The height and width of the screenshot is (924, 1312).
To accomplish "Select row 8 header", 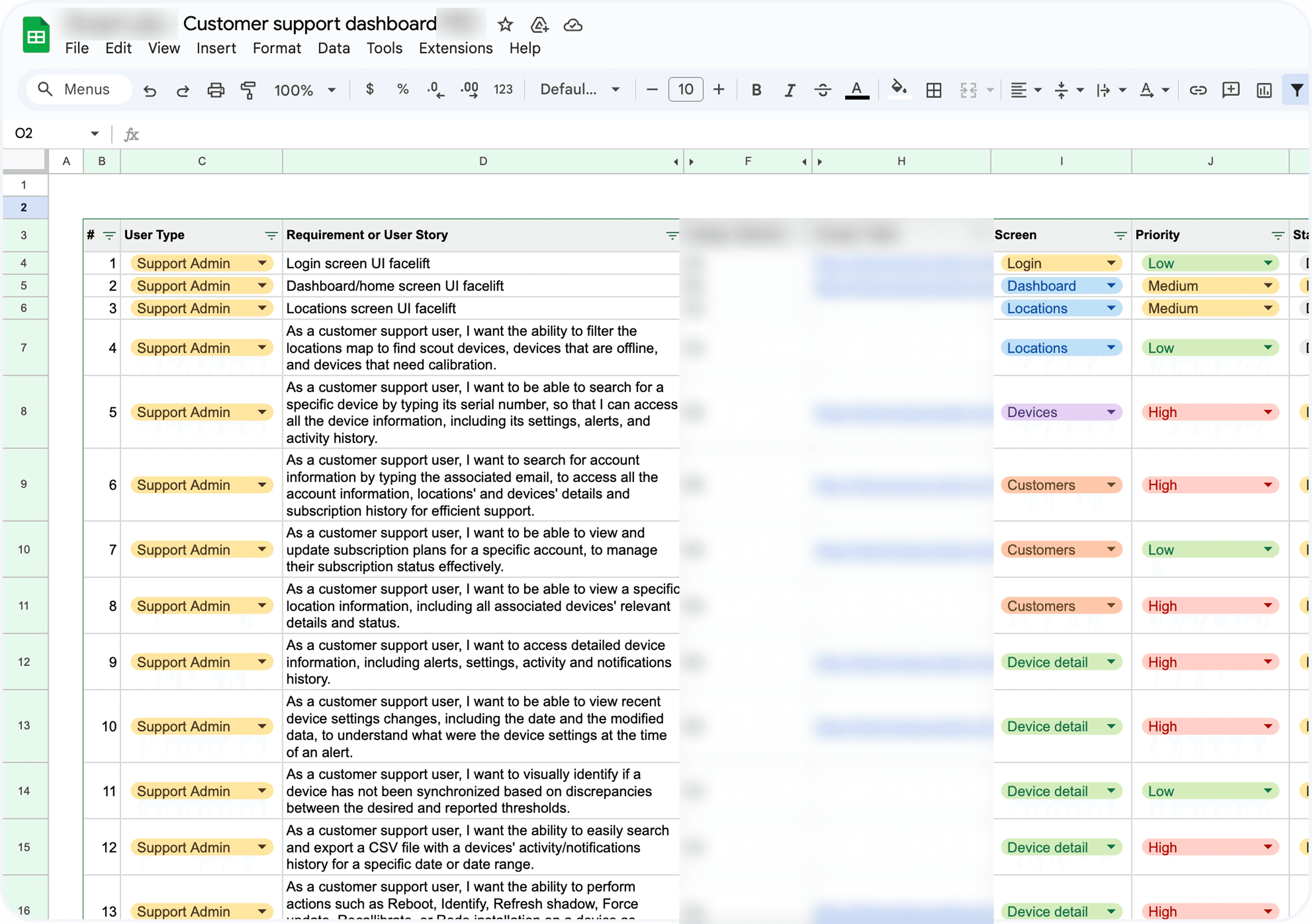I will (24, 411).
